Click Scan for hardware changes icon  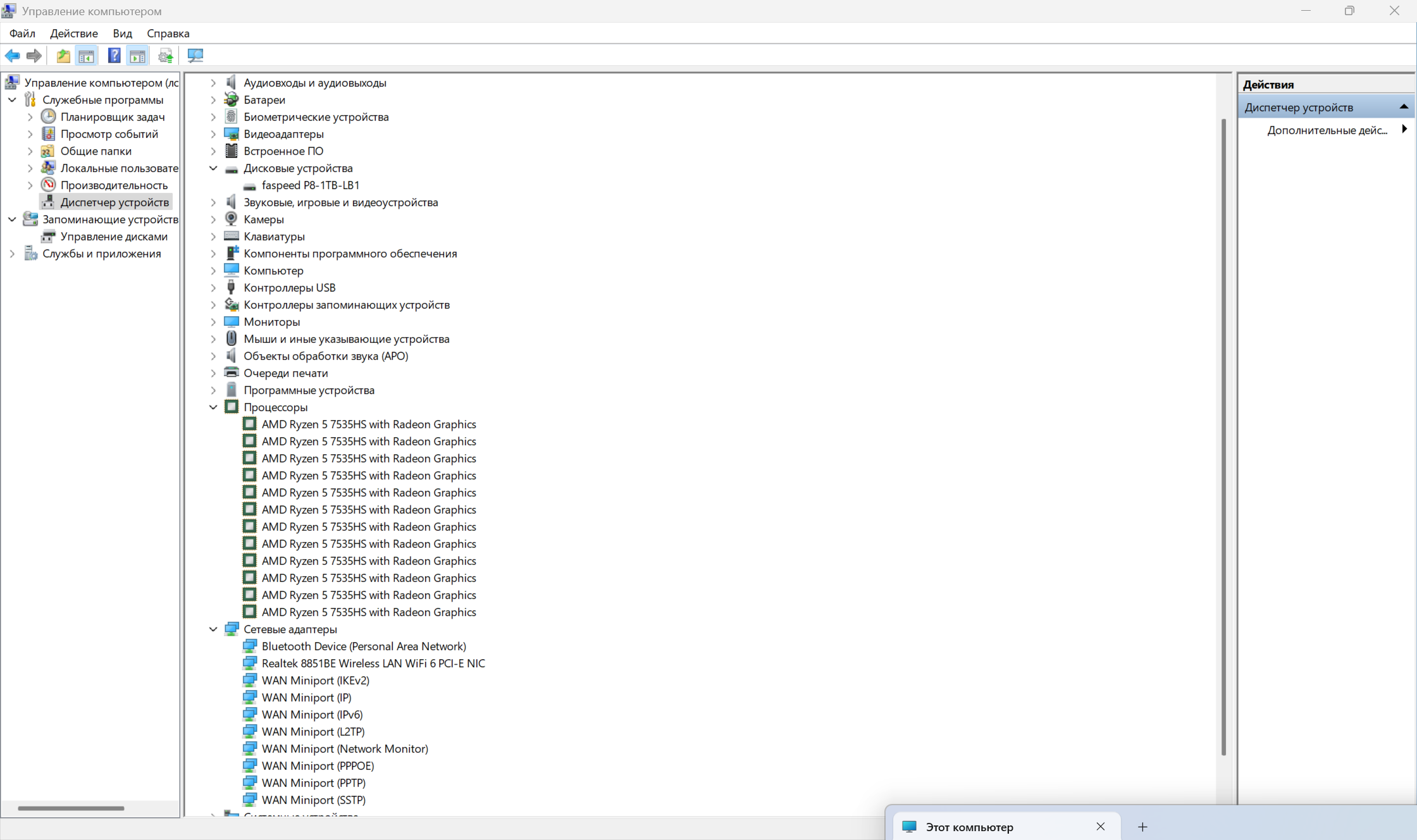[x=195, y=56]
